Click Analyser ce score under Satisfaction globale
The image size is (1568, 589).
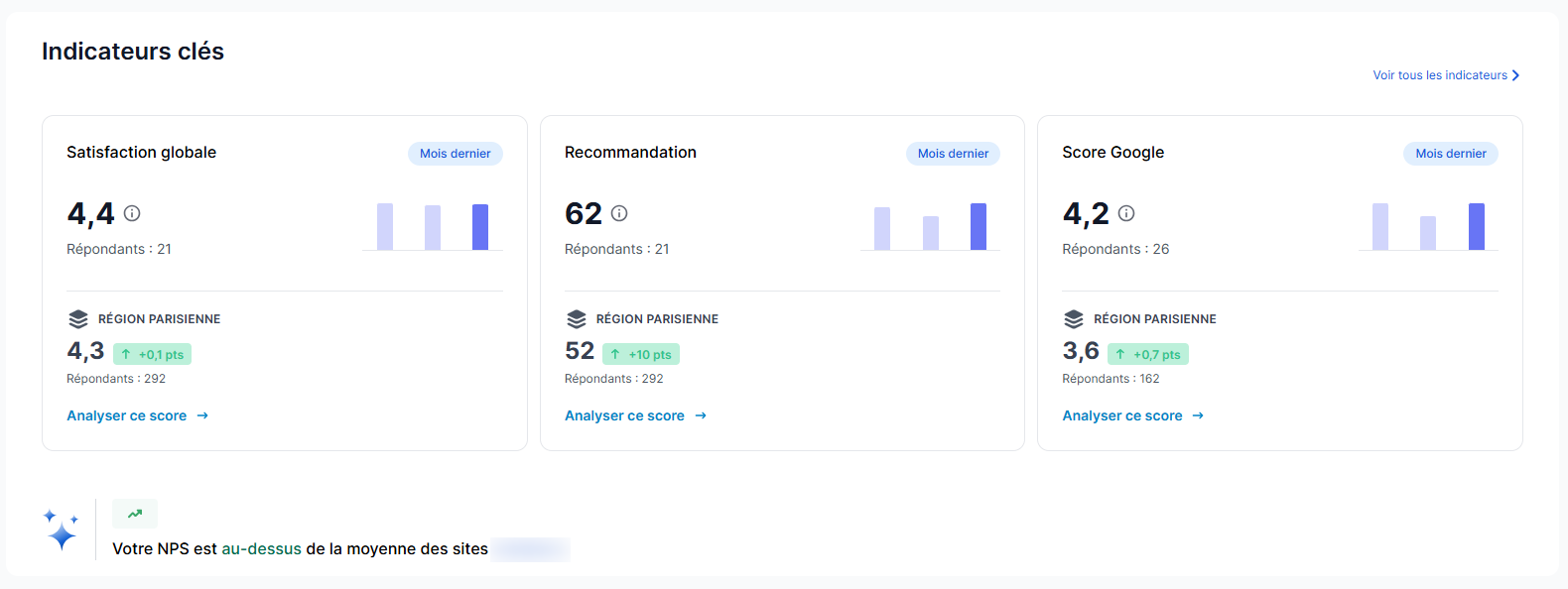pyautogui.click(x=137, y=415)
